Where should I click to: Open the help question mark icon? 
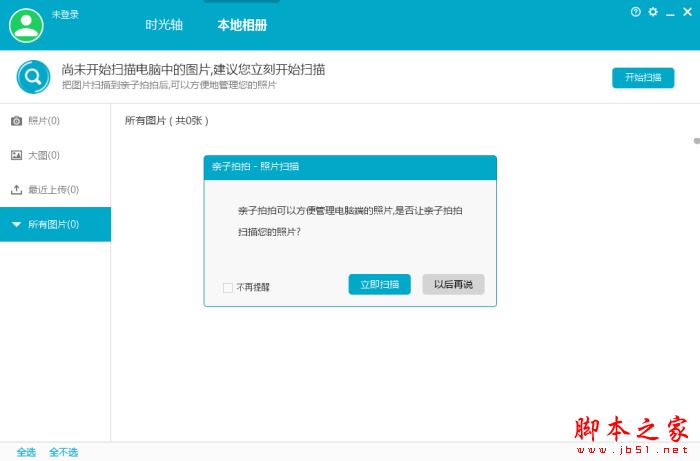tap(636, 12)
